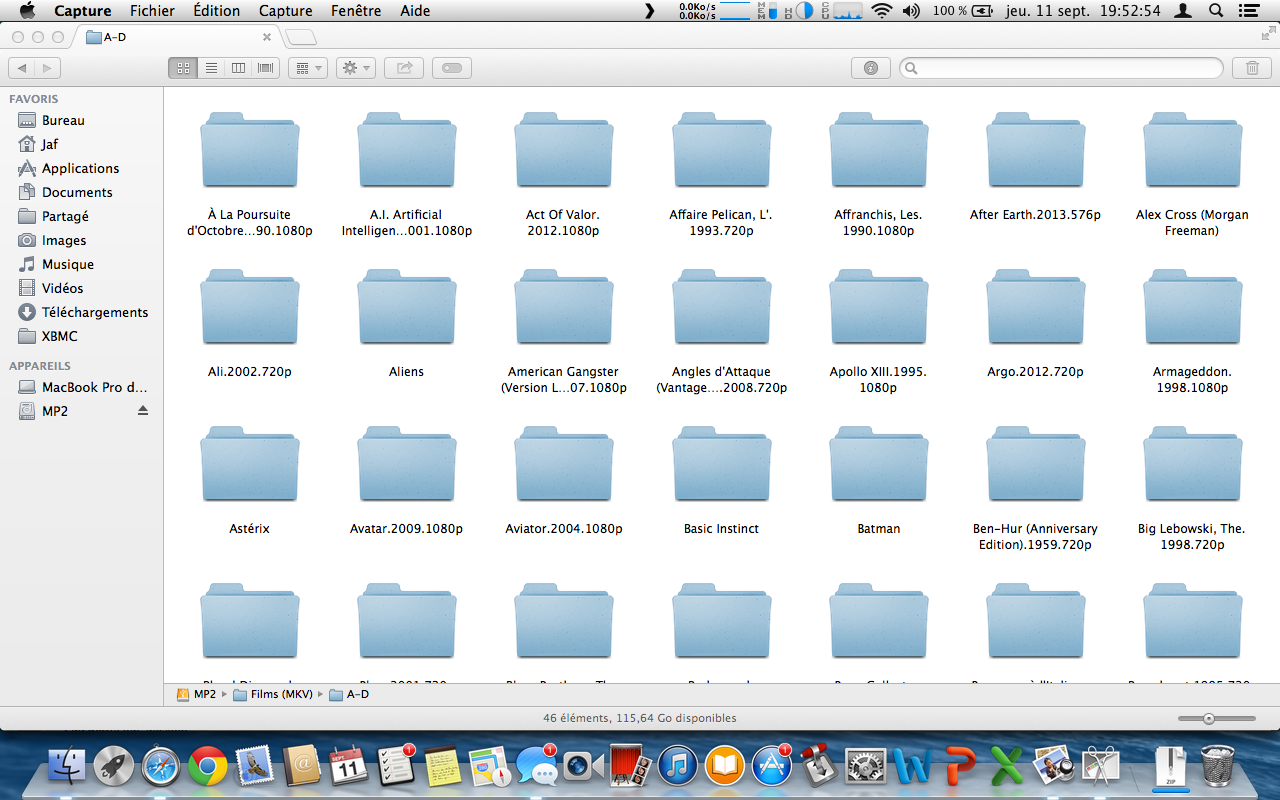Click the trash button in toolbar
The height and width of the screenshot is (800, 1280).
1252,68
